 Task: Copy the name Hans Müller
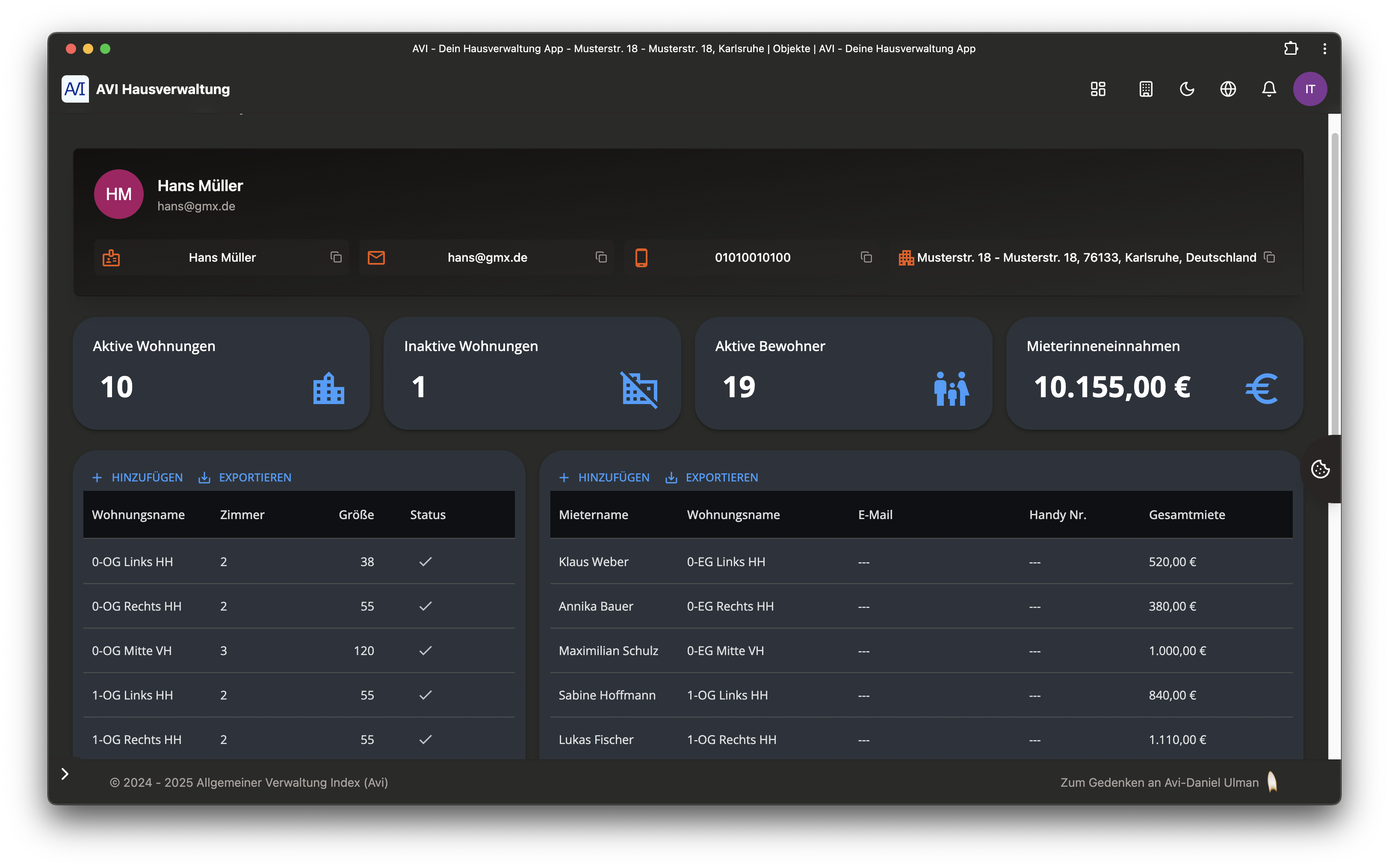336,257
